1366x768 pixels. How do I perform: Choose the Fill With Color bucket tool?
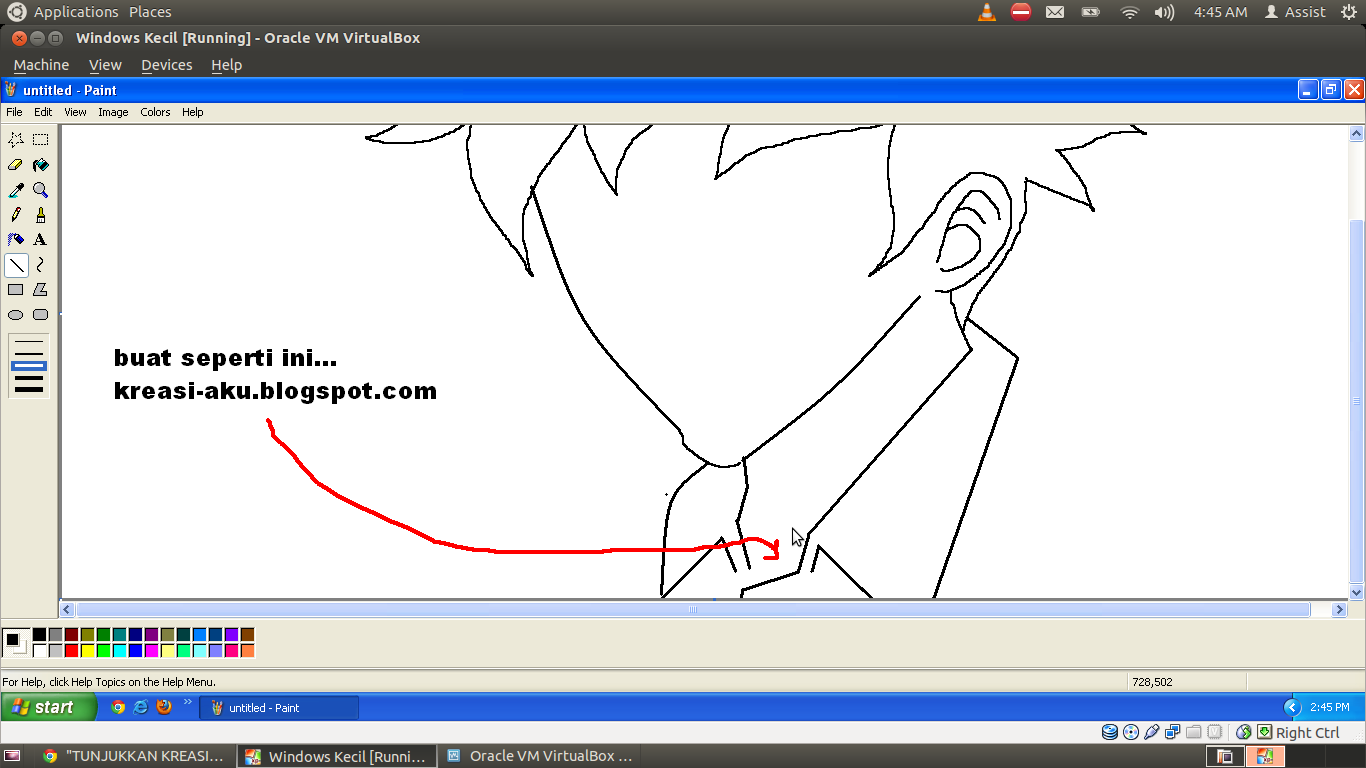pyautogui.click(x=40, y=165)
